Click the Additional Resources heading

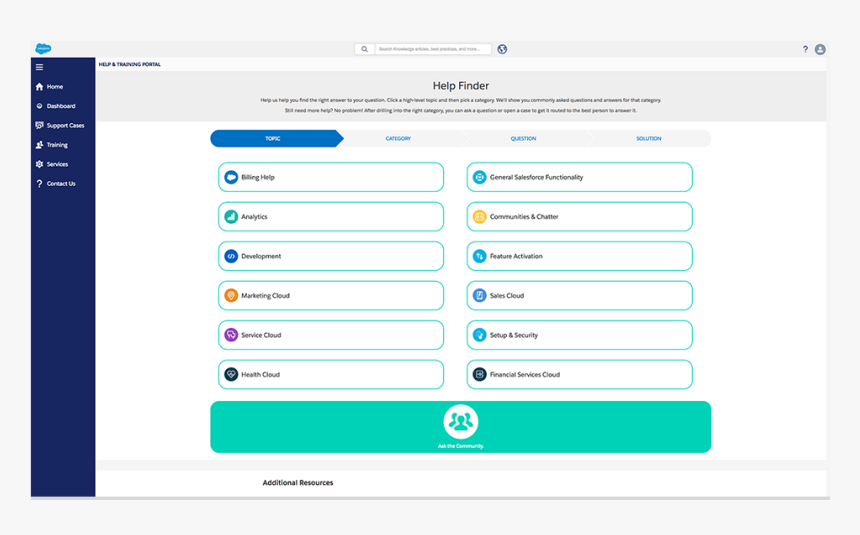298,483
